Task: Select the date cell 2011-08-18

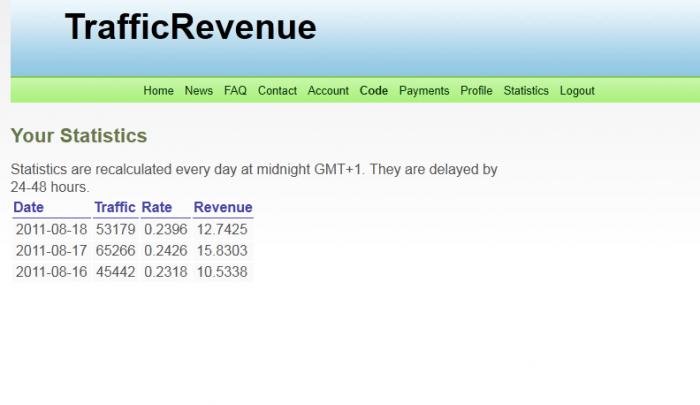Action: point(51,230)
